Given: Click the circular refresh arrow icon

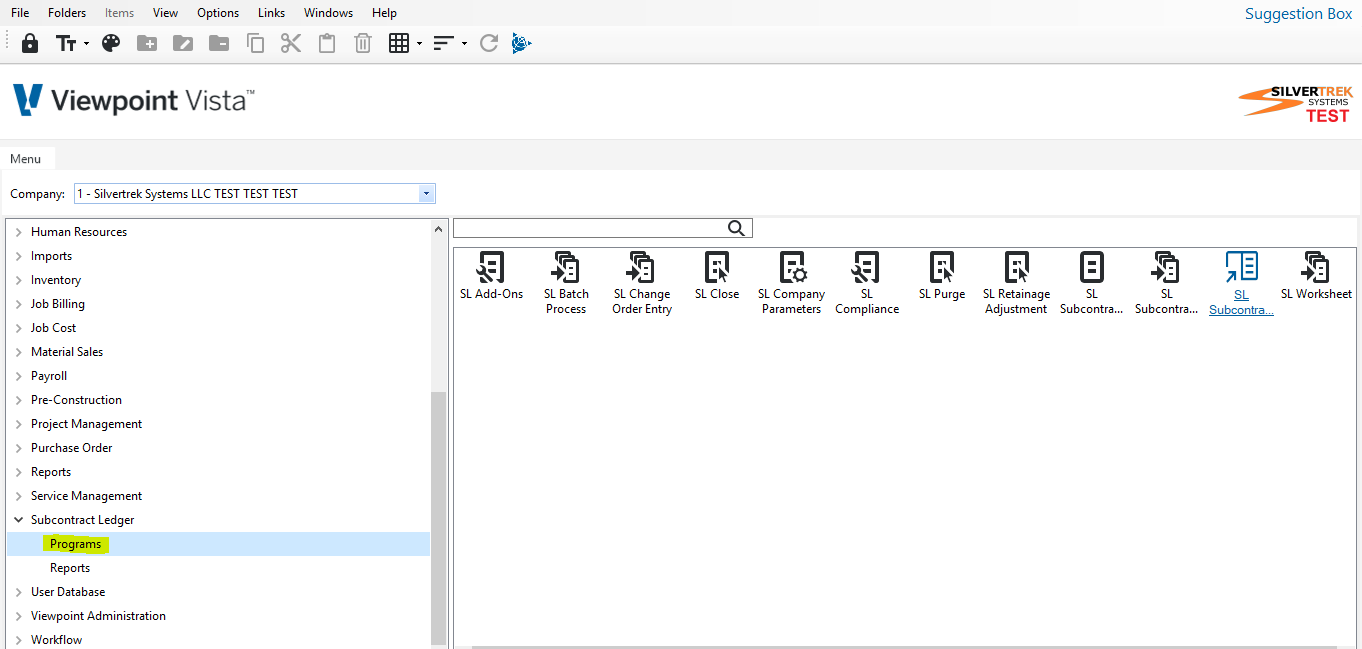Looking at the screenshot, I should click(x=489, y=43).
